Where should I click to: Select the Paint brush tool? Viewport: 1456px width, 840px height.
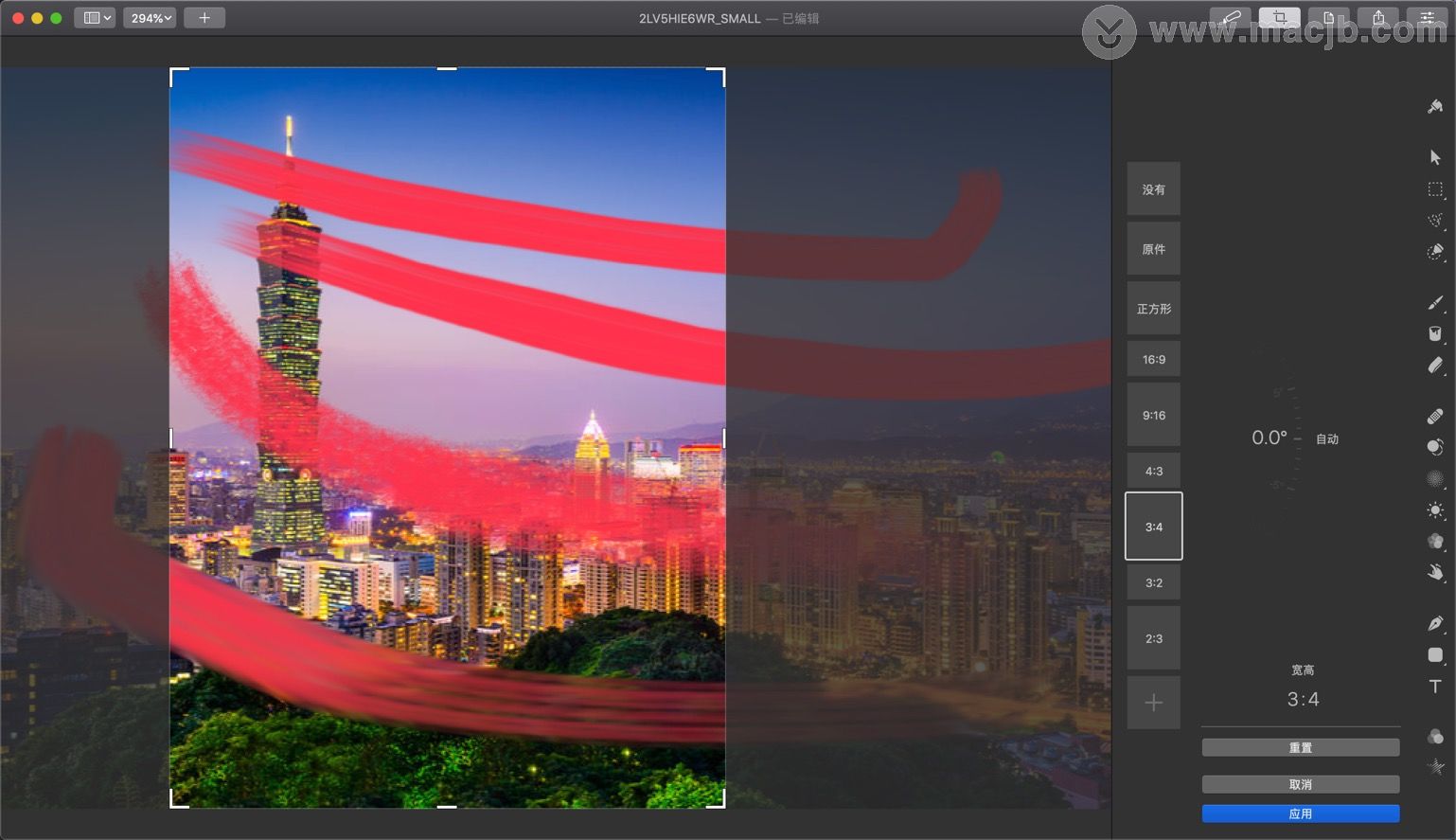[1435, 303]
